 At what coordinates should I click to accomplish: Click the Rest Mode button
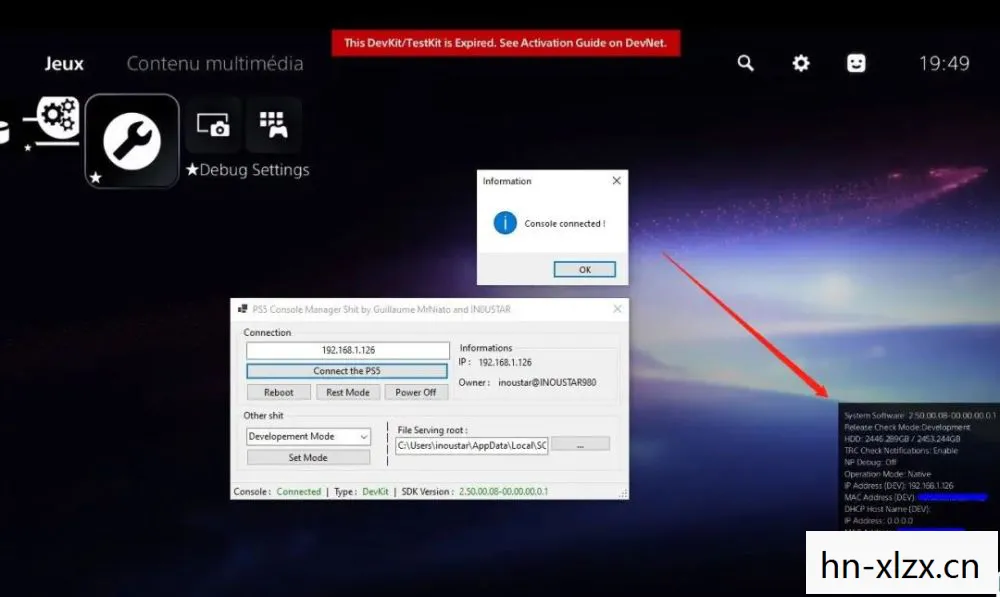point(348,392)
